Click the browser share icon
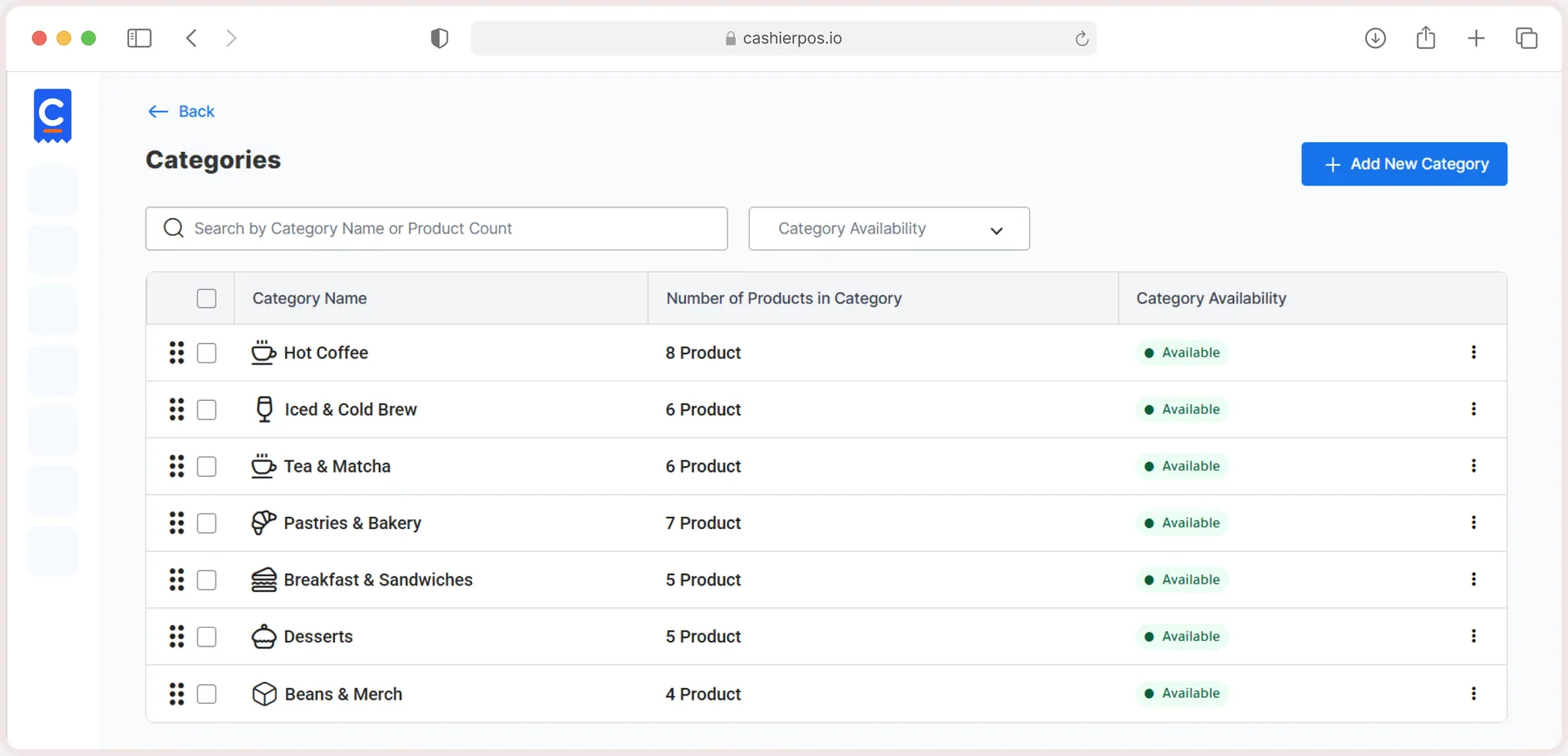Screen dimensions: 1568x756 [x=1426, y=38]
